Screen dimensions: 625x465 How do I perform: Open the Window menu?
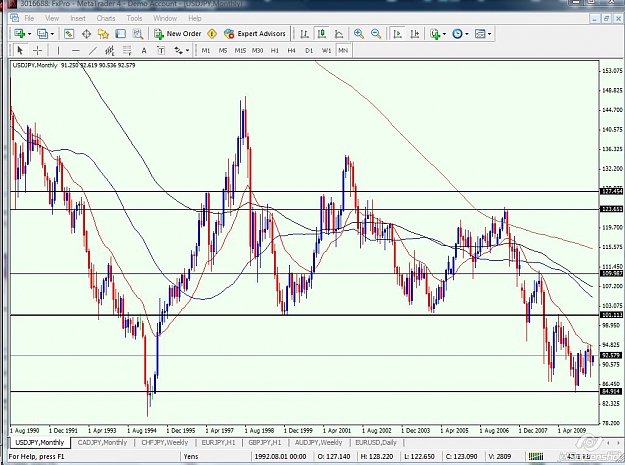click(165, 18)
